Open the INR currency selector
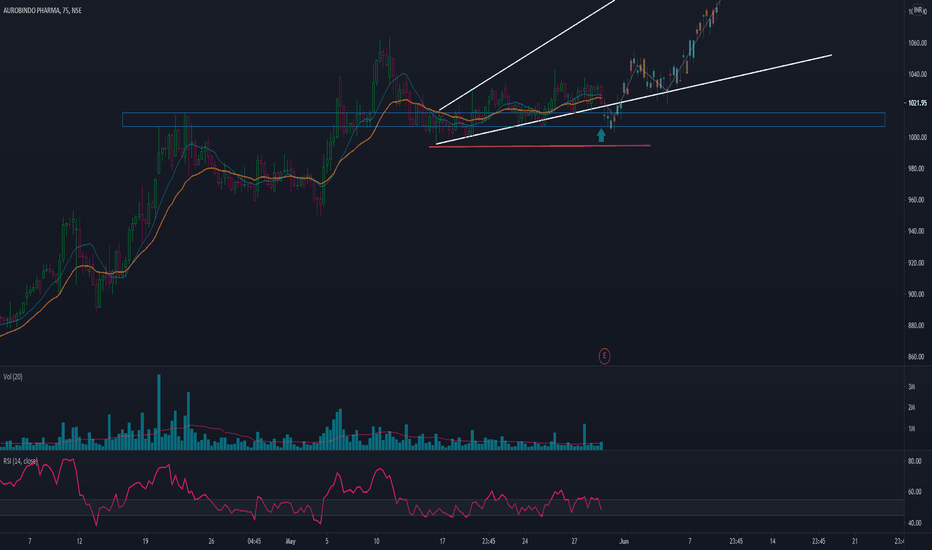Viewport: 932px width, 550px height. point(918,10)
